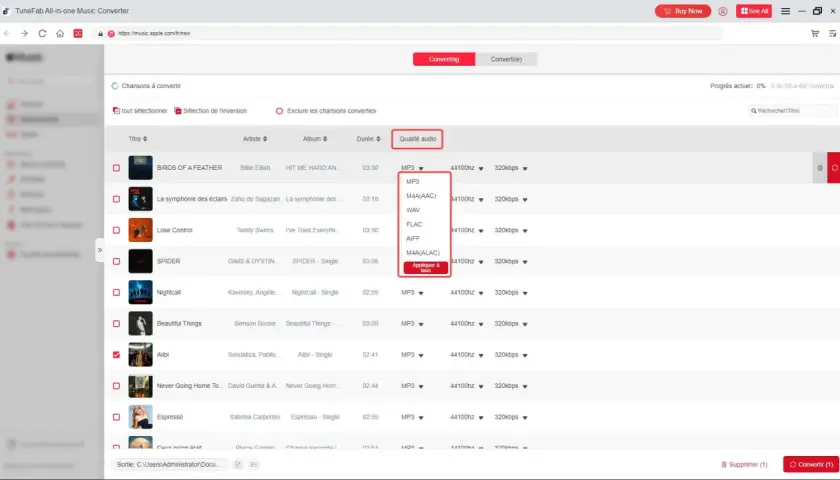840x480 pixels.
Task: Click the Rechercher(Titre) search field
Action: 792,111
